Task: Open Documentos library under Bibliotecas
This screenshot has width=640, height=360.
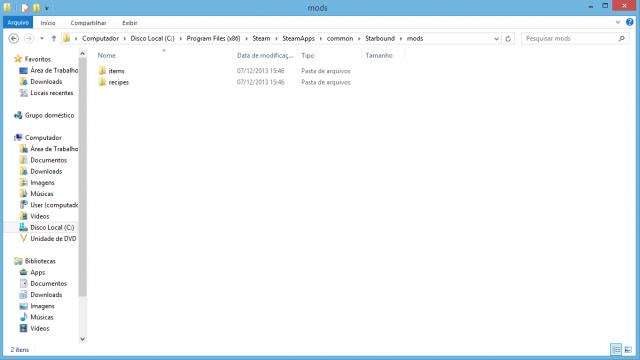Action: pyautogui.click(x=49, y=283)
